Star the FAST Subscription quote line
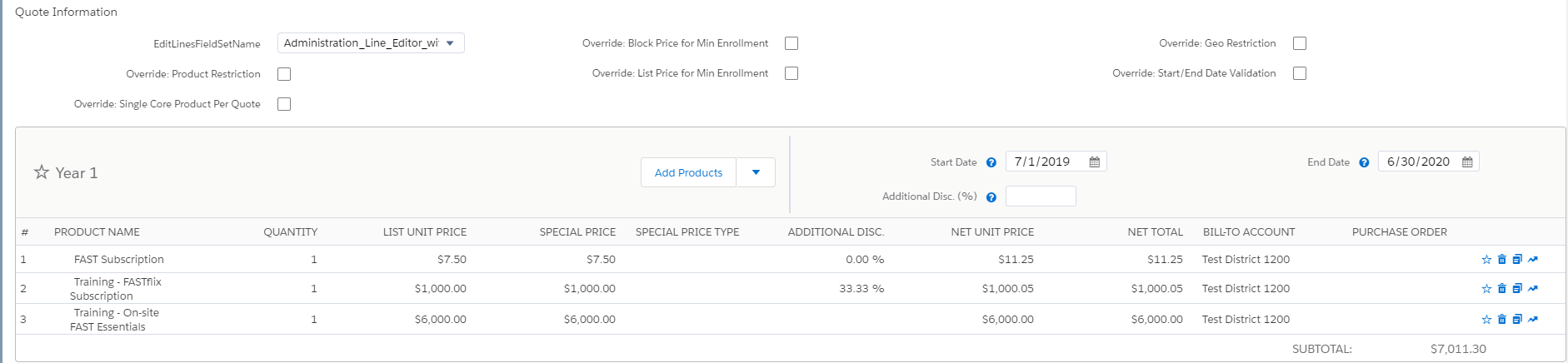The width and height of the screenshot is (1568, 363). (x=1486, y=260)
